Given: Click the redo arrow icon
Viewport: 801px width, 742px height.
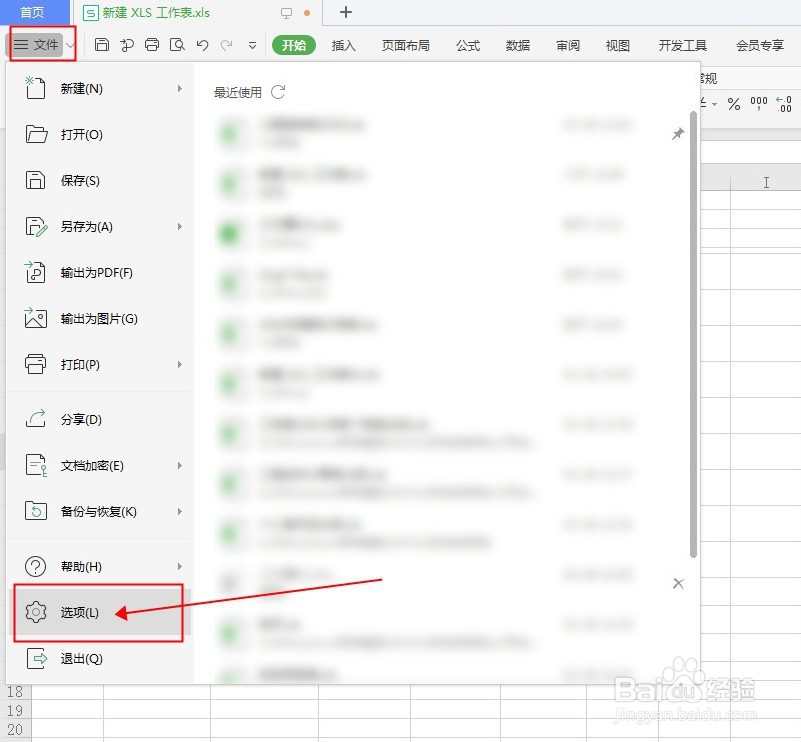Looking at the screenshot, I should coord(226,45).
